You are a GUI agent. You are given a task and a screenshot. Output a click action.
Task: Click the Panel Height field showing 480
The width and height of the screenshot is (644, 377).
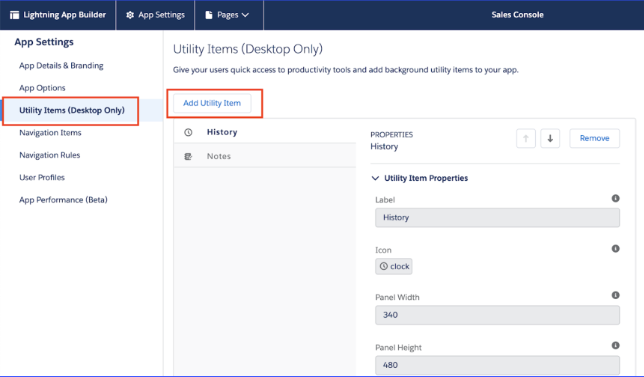(497, 365)
